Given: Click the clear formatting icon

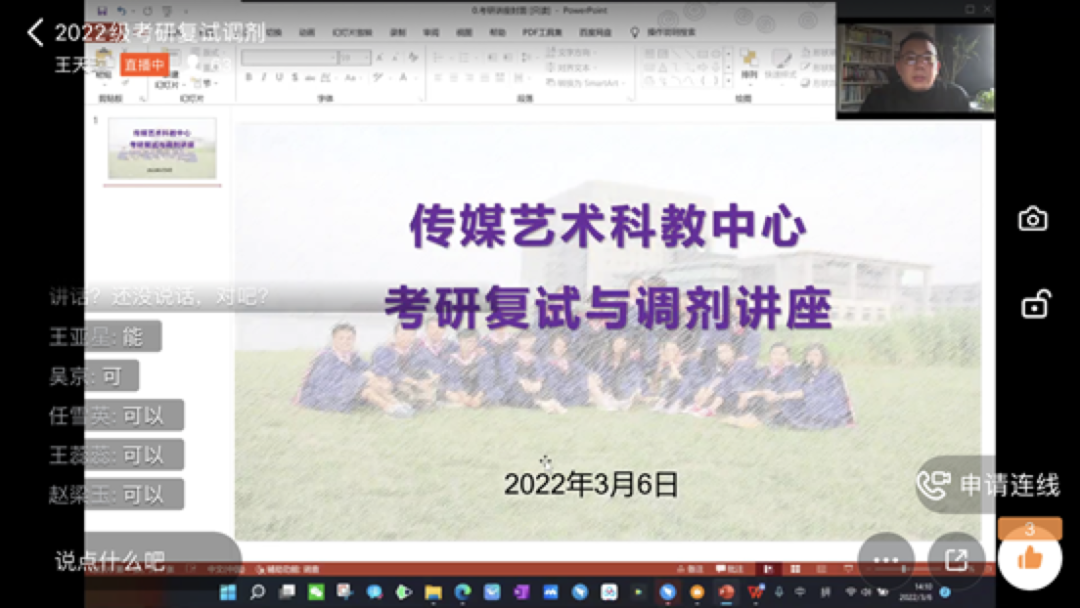Looking at the screenshot, I should [x=413, y=57].
